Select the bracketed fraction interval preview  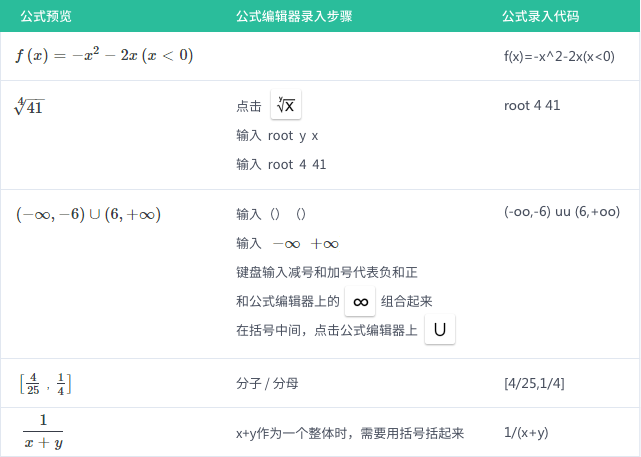click(x=45, y=383)
